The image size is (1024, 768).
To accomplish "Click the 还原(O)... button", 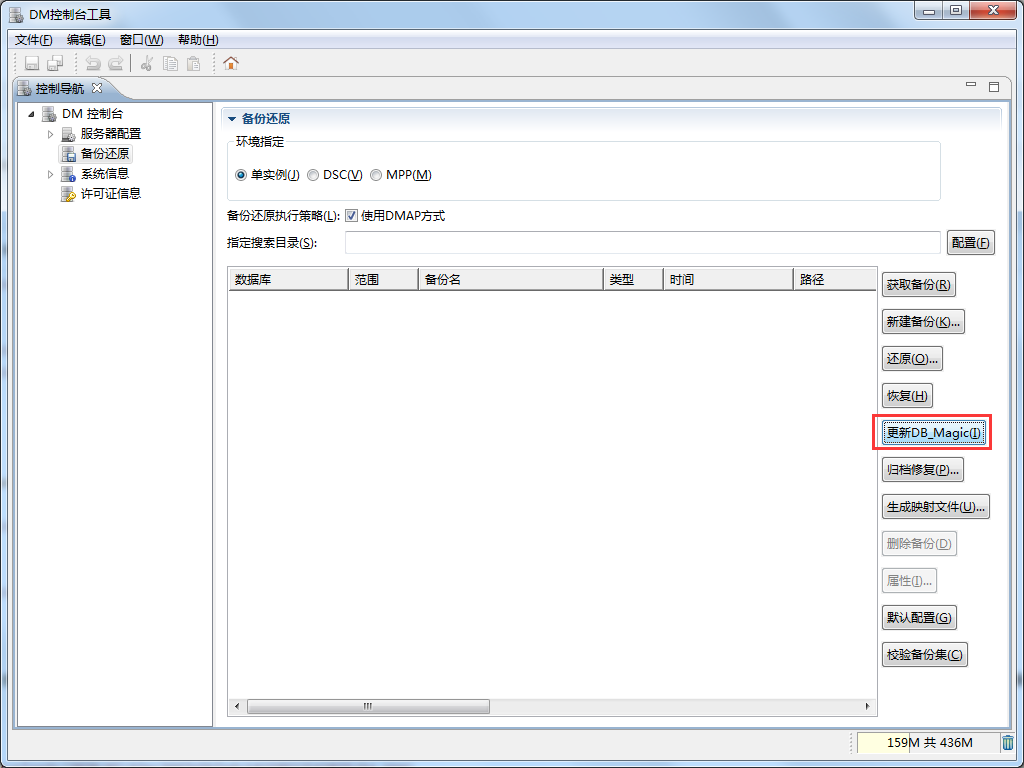I will point(912,359).
